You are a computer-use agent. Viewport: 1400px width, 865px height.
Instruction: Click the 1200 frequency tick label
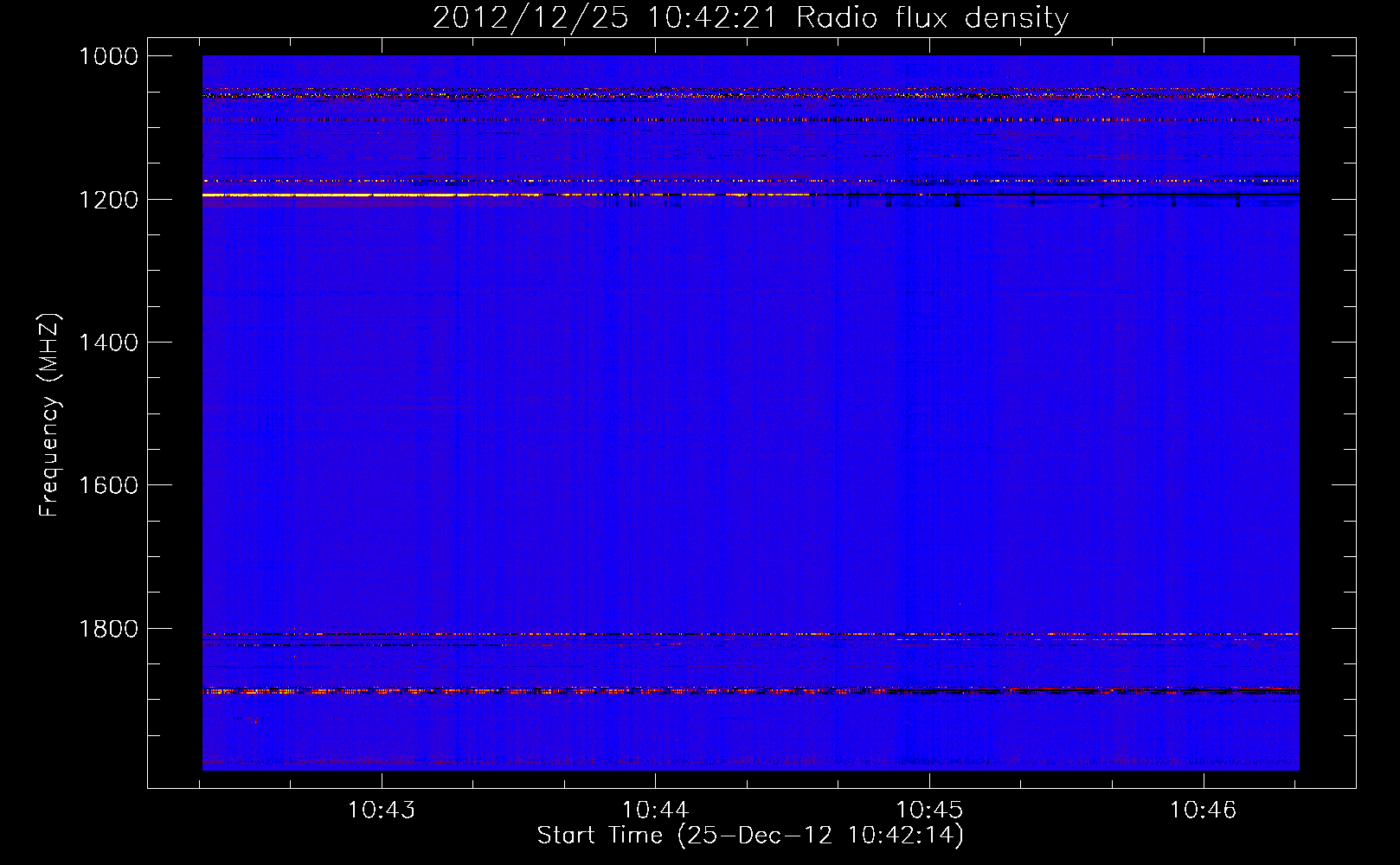[x=108, y=200]
